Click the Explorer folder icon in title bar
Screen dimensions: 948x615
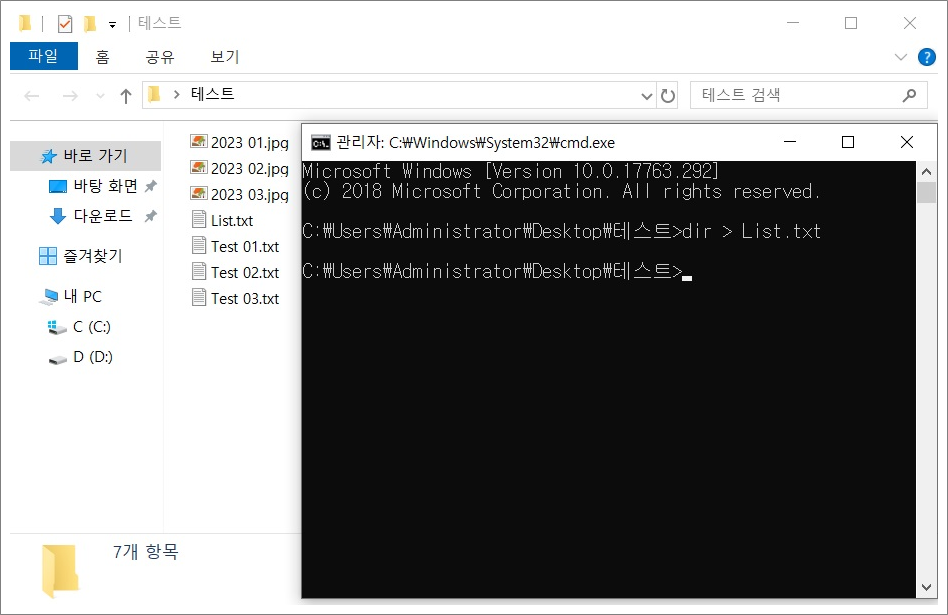click(x=25, y=24)
